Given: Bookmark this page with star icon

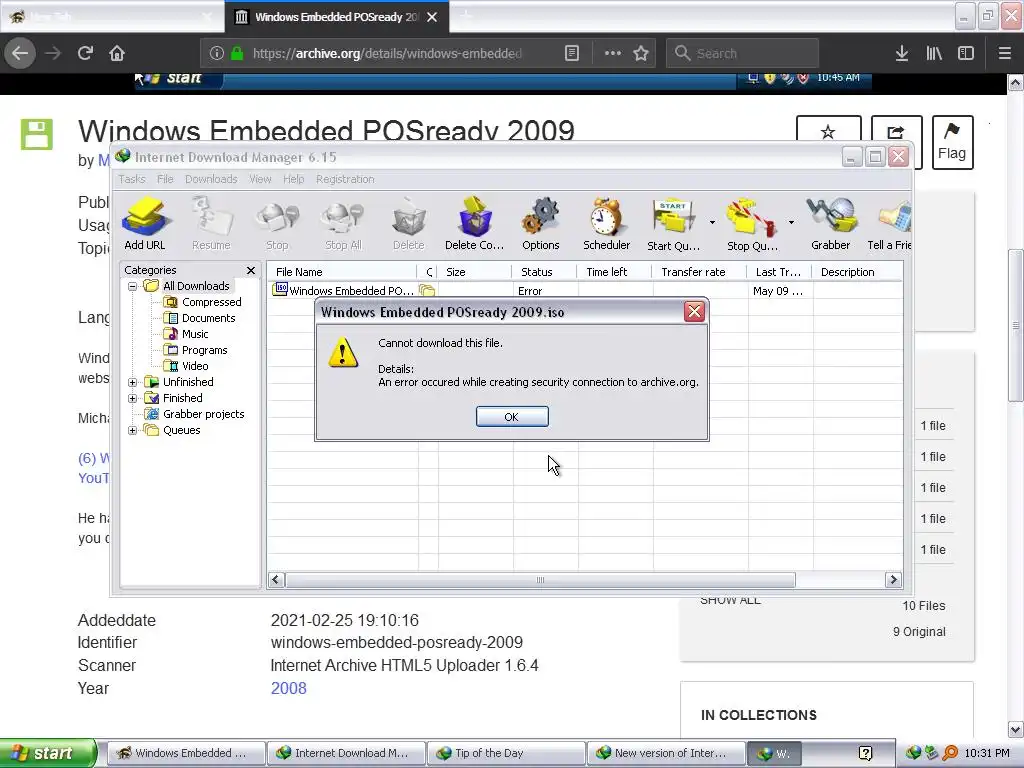Looking at the screenshot, I should coord(641,53).
